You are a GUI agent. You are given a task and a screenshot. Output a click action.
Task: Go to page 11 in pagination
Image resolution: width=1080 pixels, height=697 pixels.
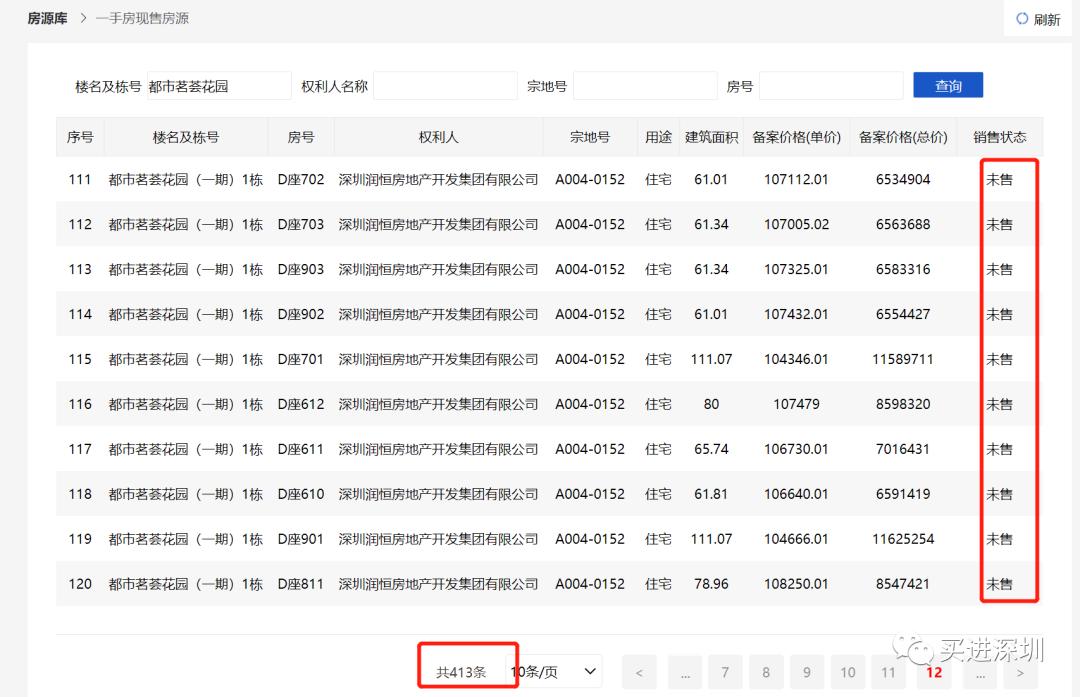888,672
